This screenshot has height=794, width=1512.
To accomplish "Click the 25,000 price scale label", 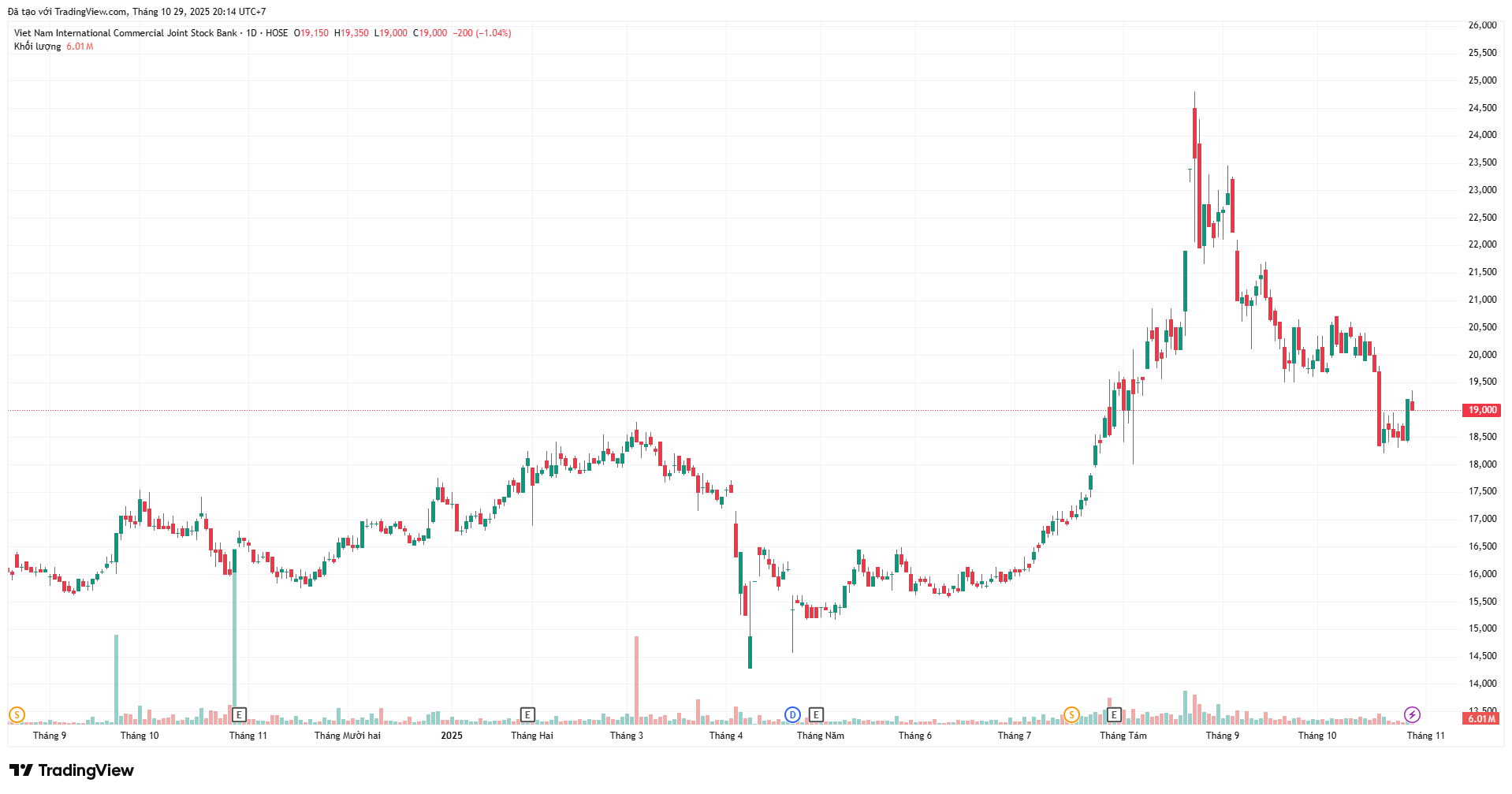I will coord(1482,80).
